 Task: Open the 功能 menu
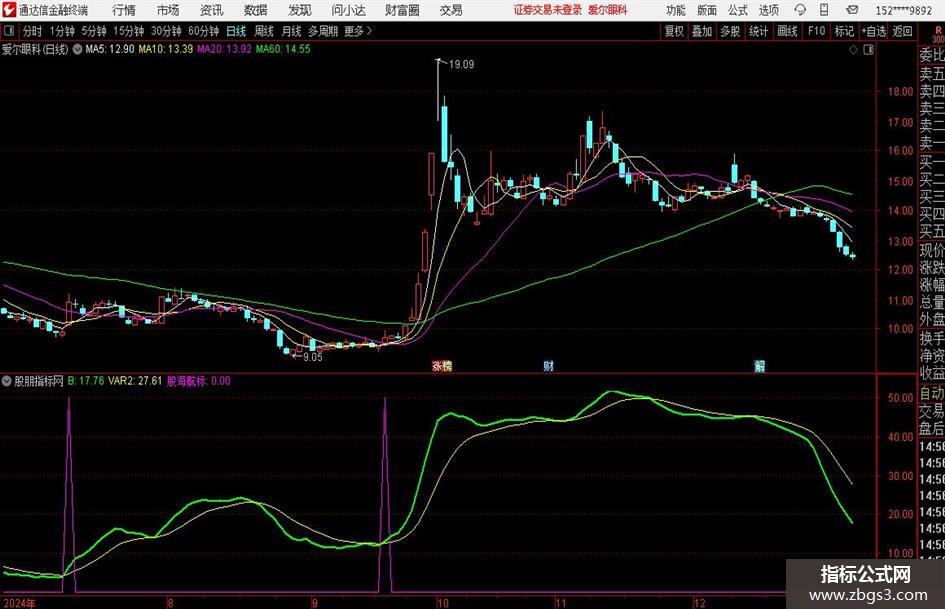676,10
